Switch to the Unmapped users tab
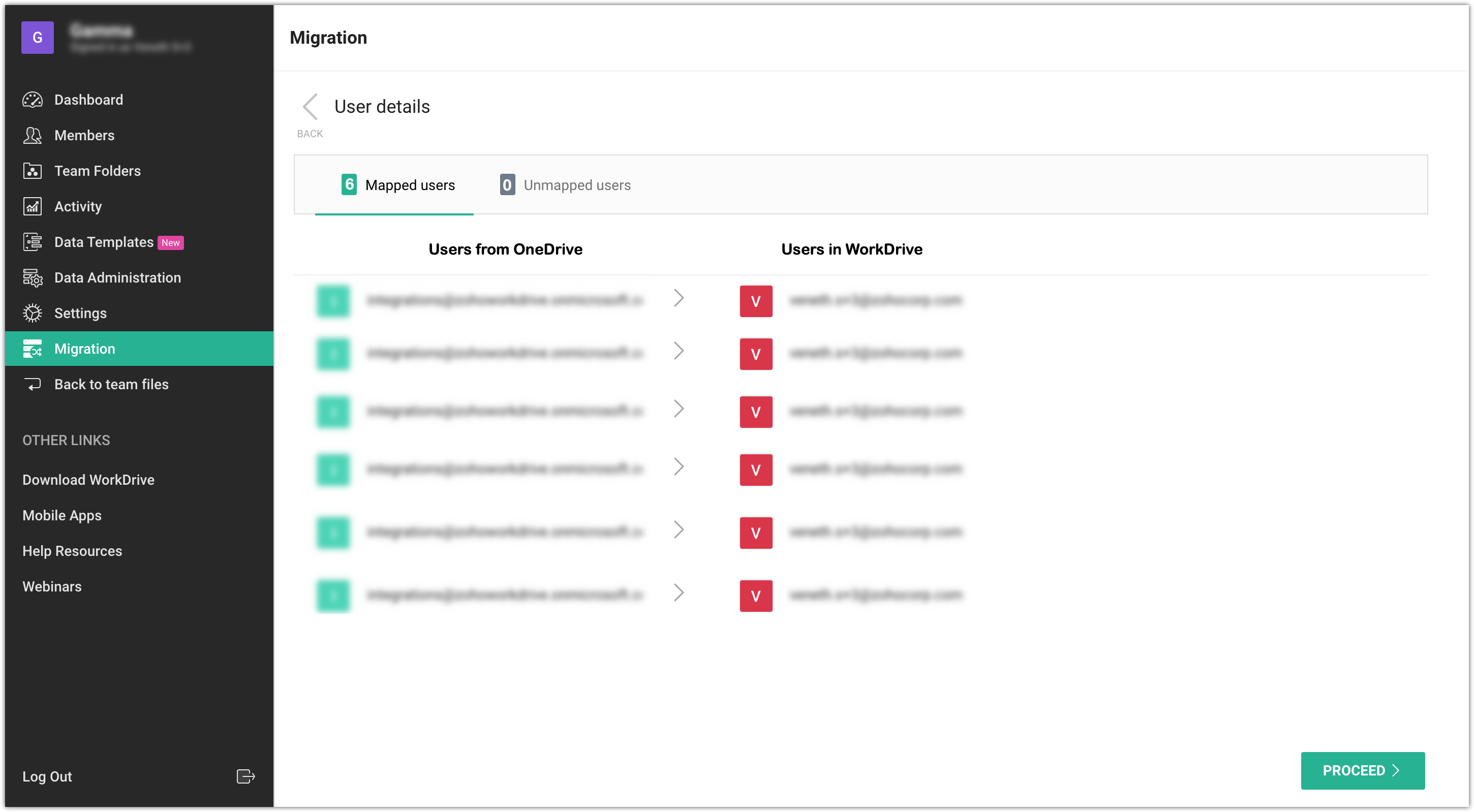Screen dimensions: 1474x812 point(565,185)
